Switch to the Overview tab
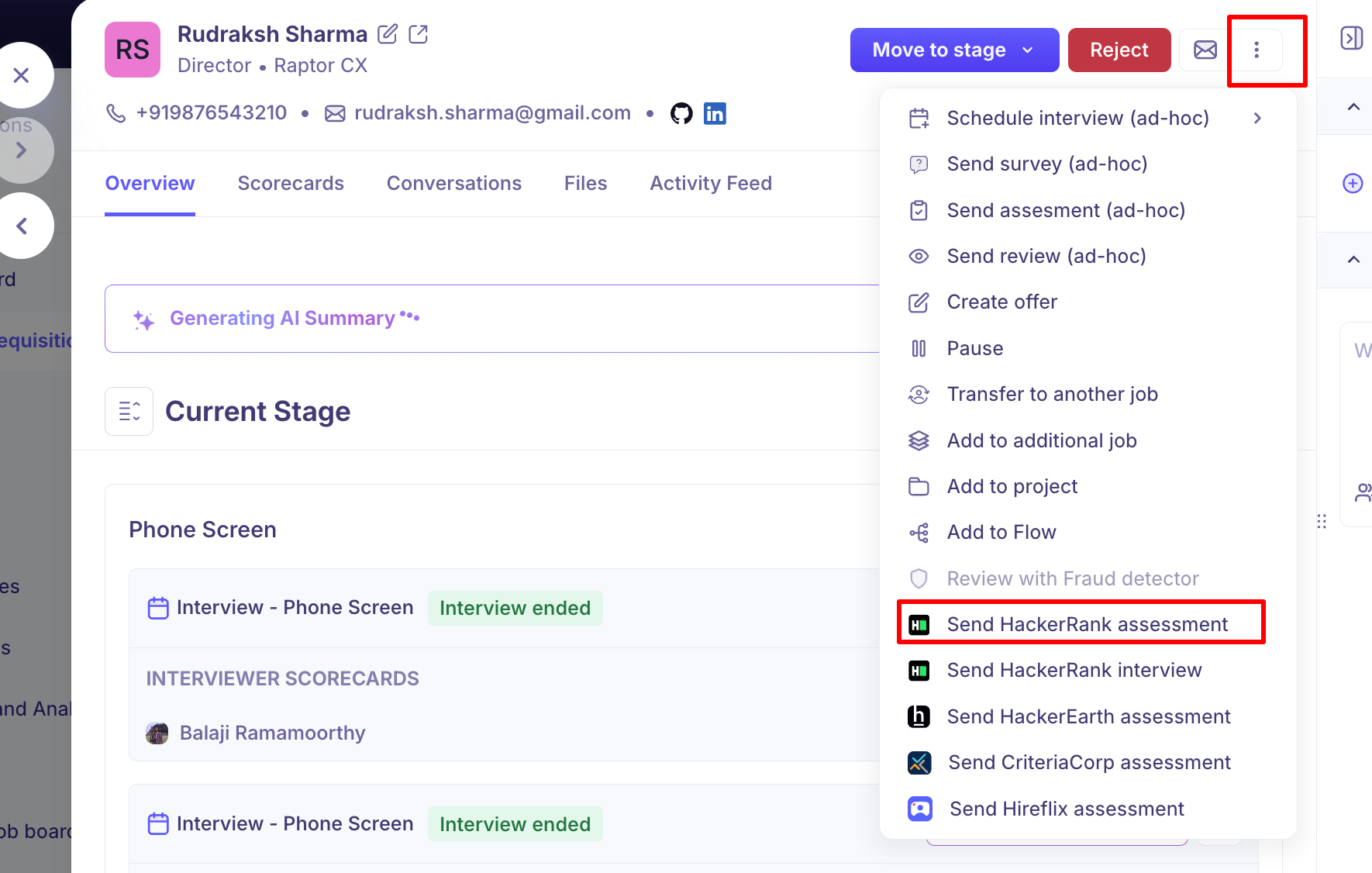Viewport: 1372px width, 873px height. coord(150,183)
